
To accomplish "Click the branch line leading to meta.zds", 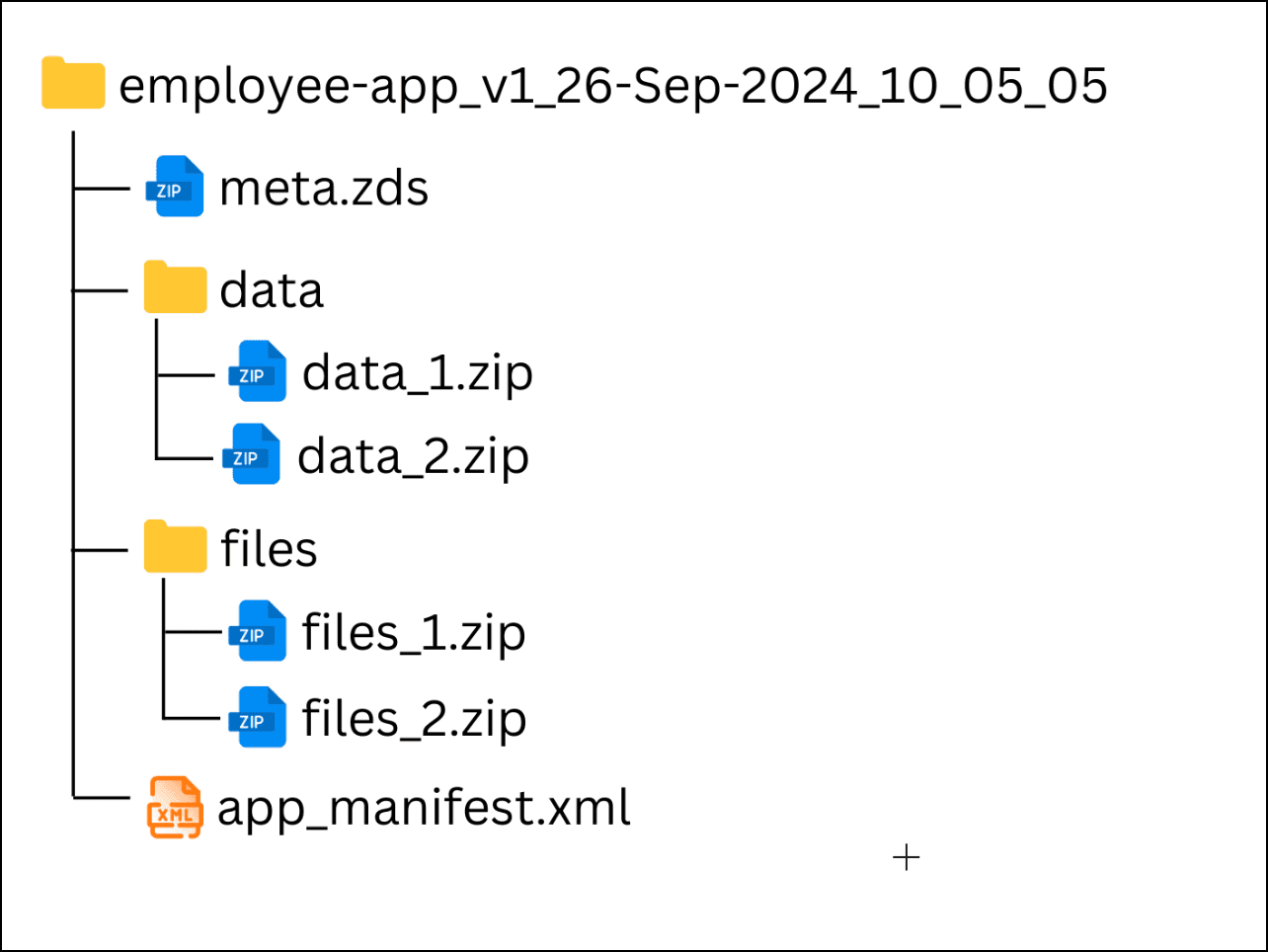I will (102, 187).
